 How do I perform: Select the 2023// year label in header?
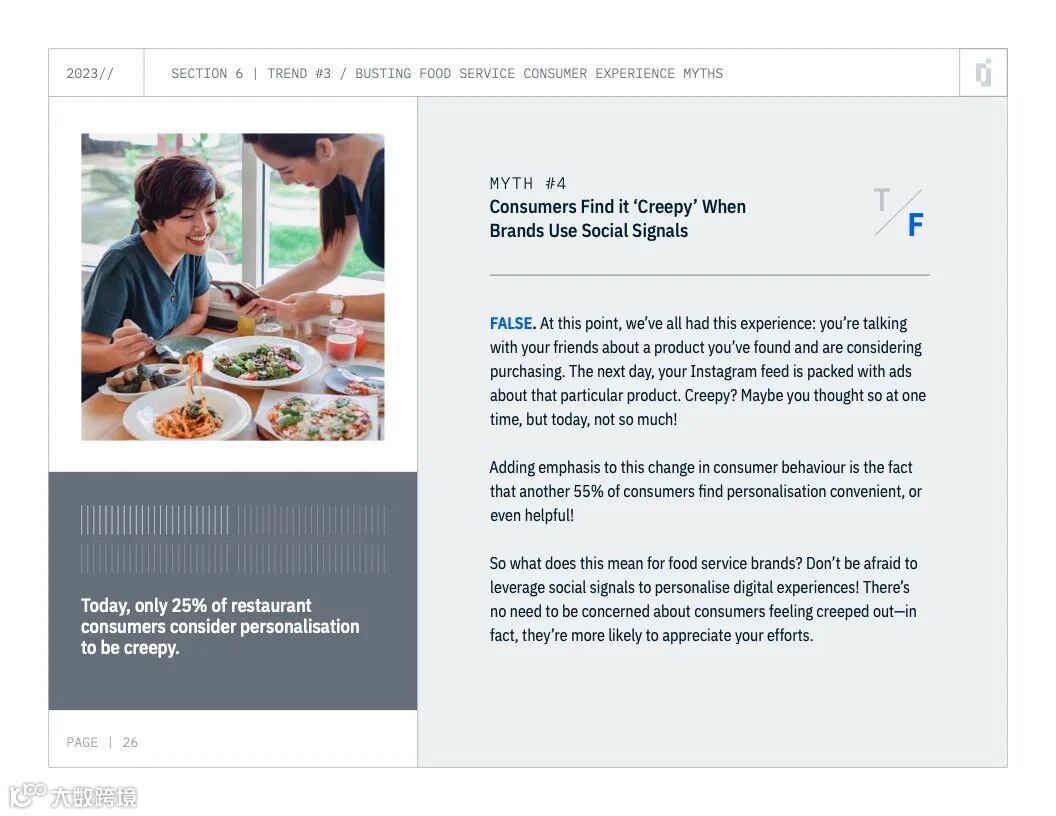[90, 73]
